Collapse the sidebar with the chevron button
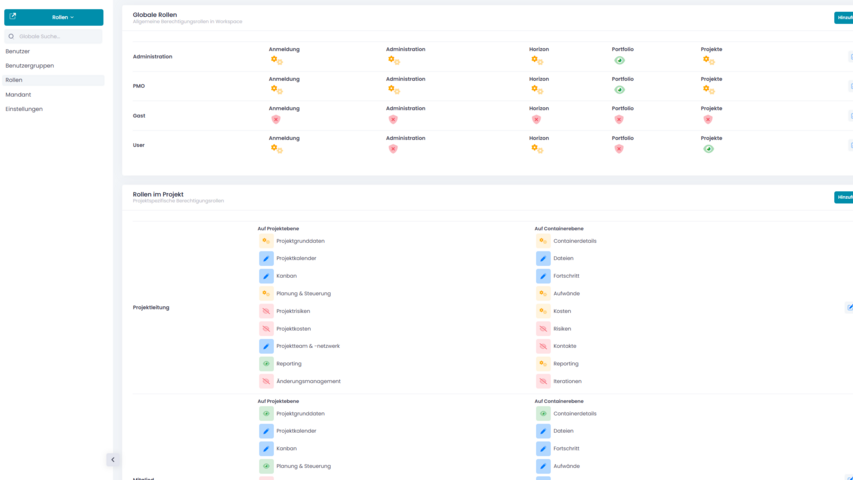Image resolution: width=853 pixels, height=480 pixels. pos(112,460)
